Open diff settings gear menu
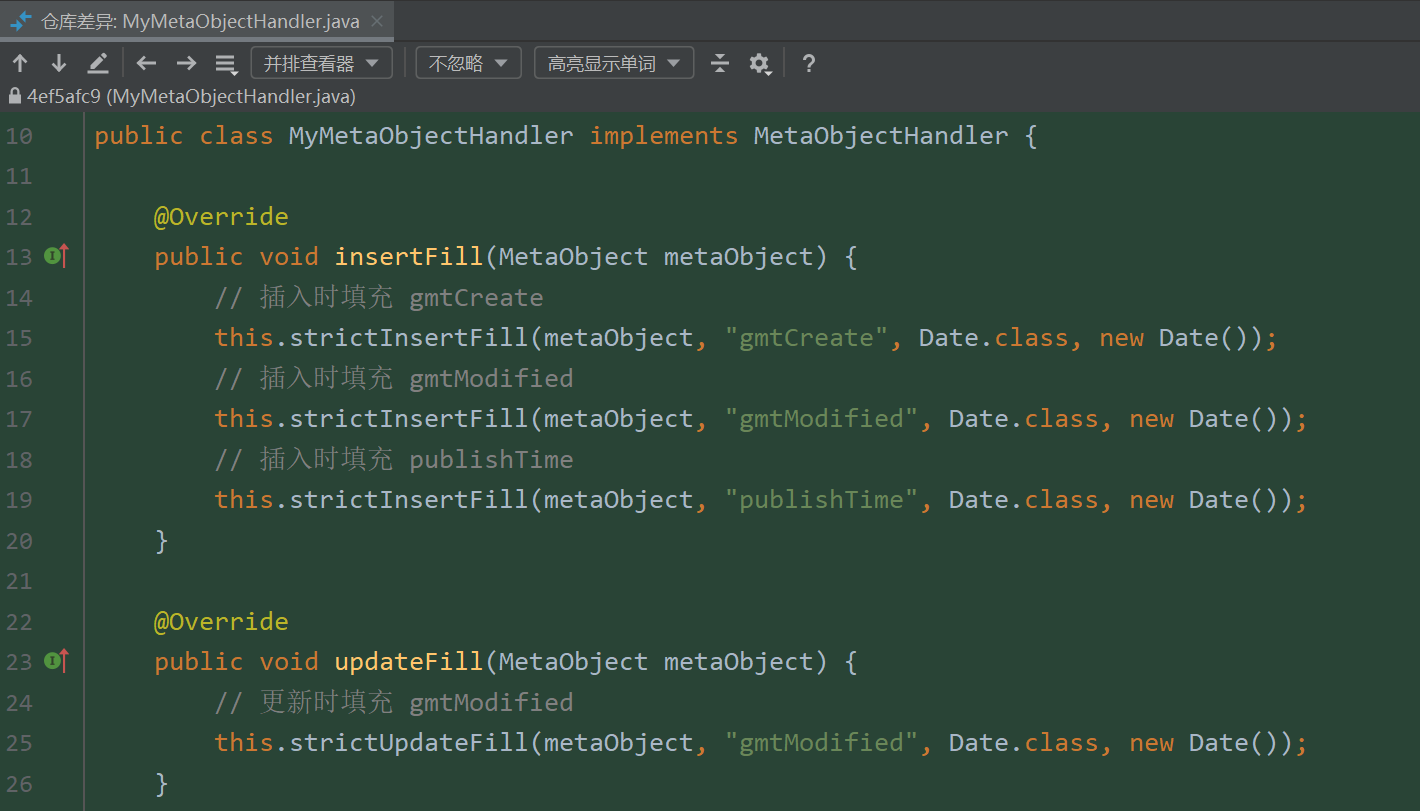Viewport: 1420px width, 811px height. coord(759,64)
